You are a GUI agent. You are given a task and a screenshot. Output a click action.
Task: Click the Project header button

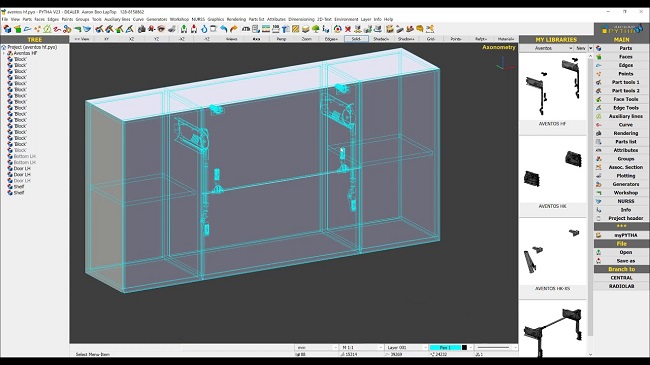(x=621, y=218)
